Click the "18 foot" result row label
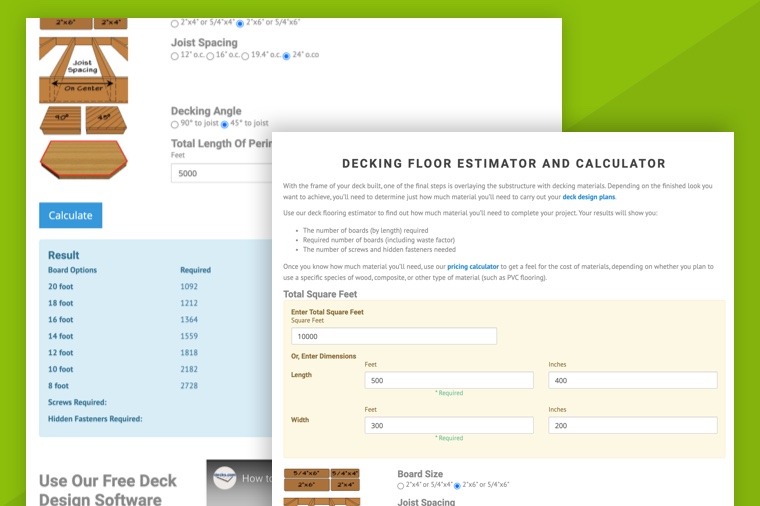The width and height of the screenshot is (760, 506). (x=61, y=303)
